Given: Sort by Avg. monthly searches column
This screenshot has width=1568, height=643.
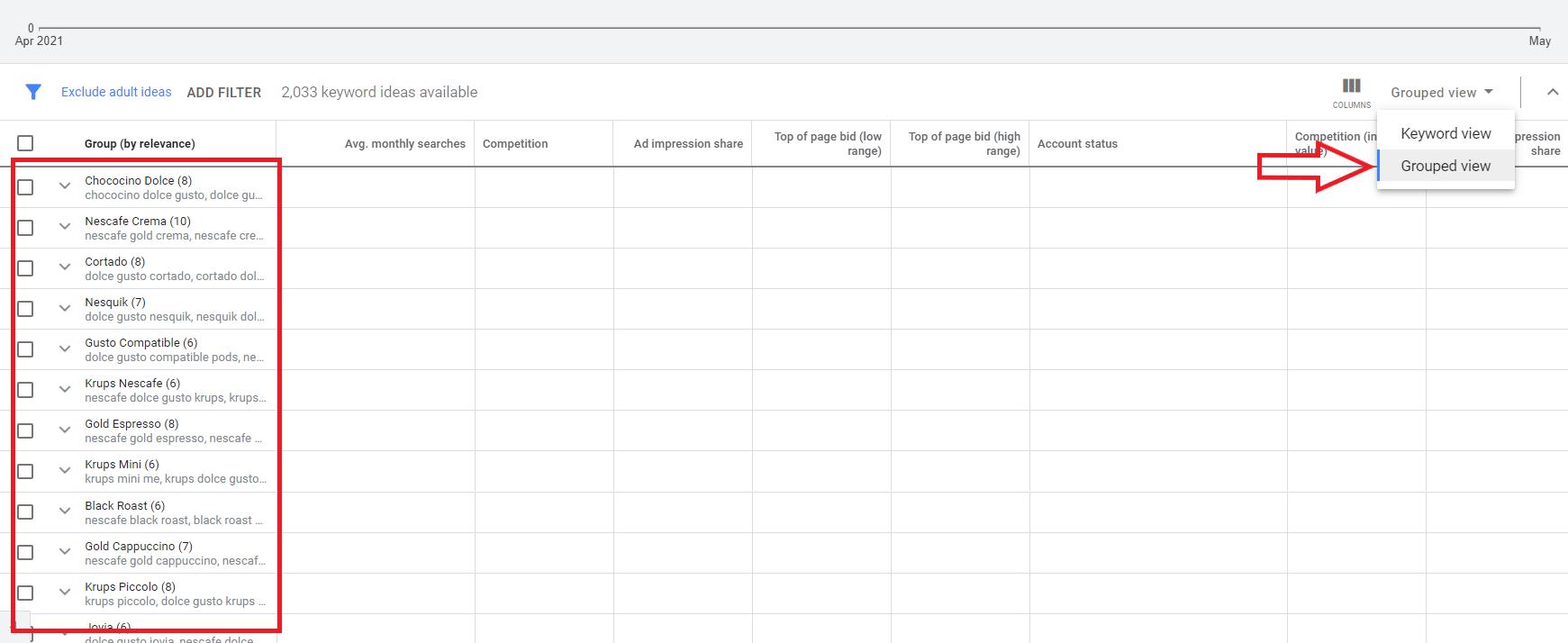Looking at the screenshot, I should [x=404, y=144].
